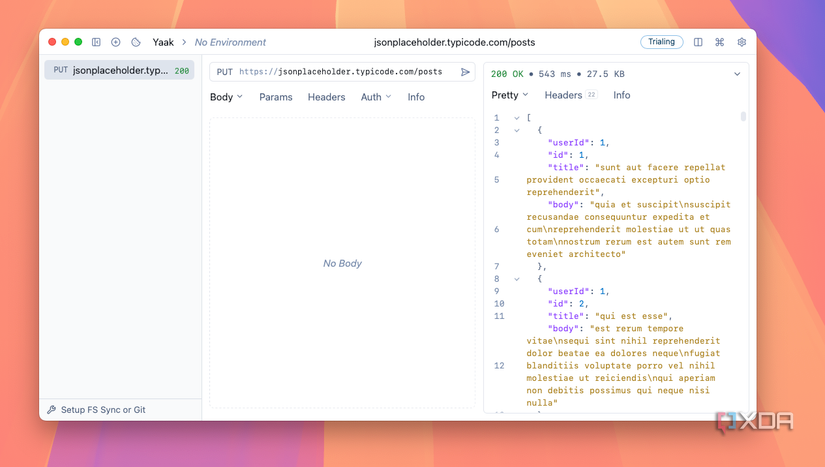825x467 pixels.
Task: Collapse the JSON object on line 2
Action: 517,130
